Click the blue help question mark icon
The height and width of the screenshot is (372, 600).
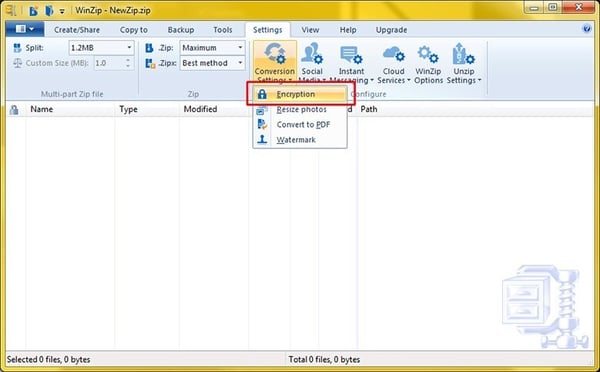pyautogui.click(x=586, y=29)
